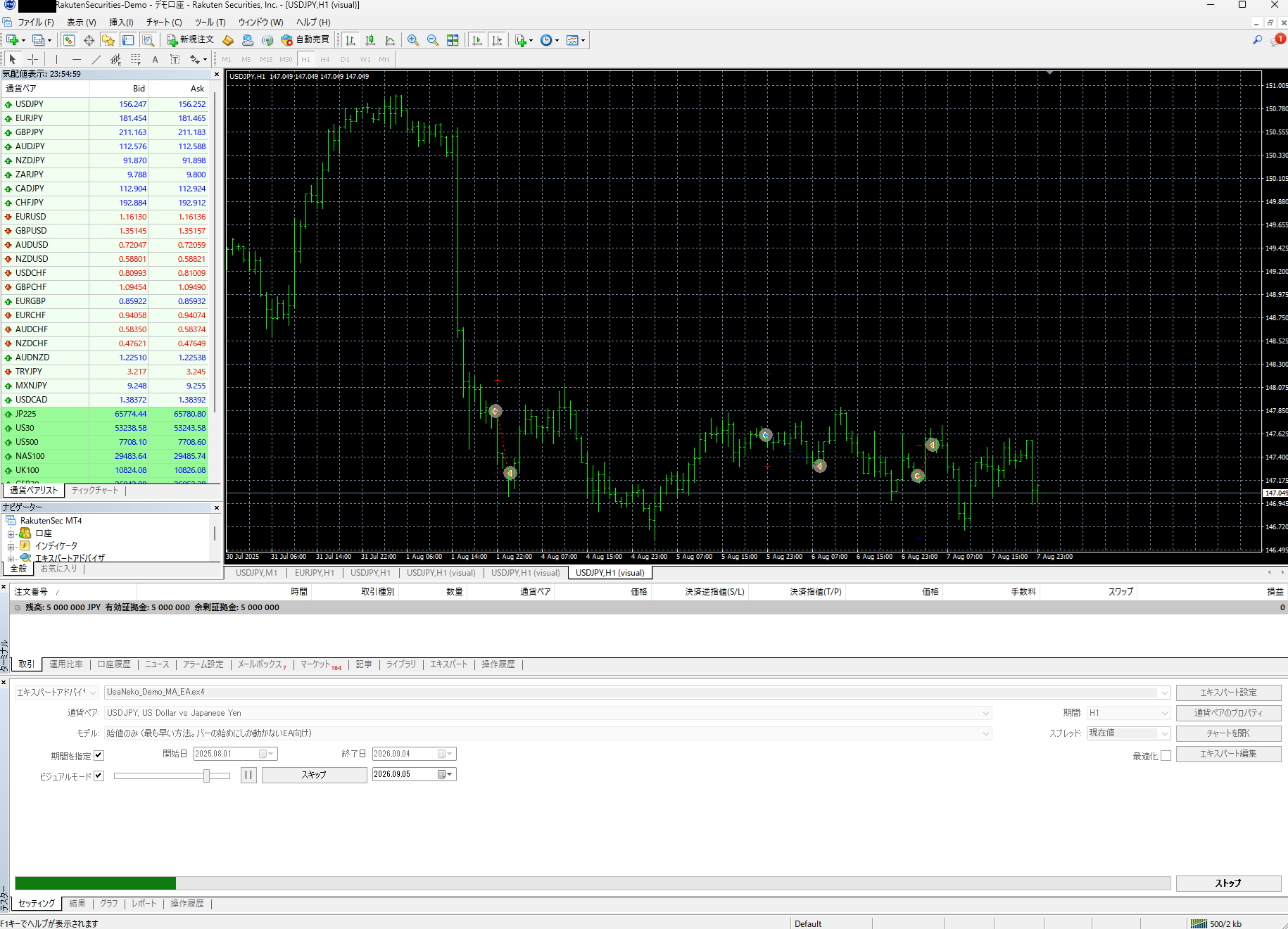Select the Crosshair tool

click(x=32, y=59)
